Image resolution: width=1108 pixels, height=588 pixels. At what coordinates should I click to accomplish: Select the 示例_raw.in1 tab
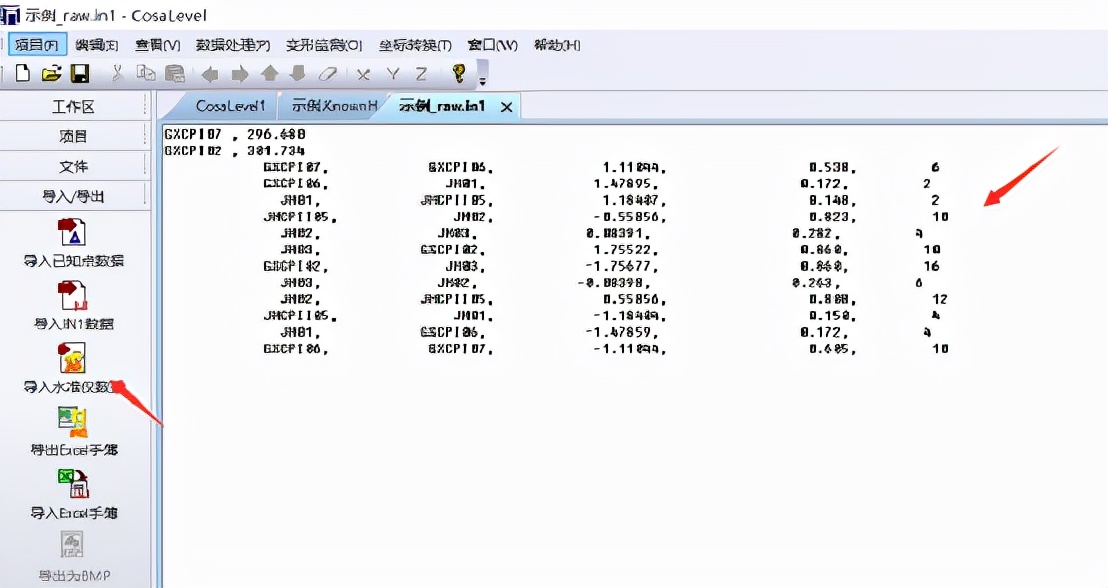click(x=442, y=106)
